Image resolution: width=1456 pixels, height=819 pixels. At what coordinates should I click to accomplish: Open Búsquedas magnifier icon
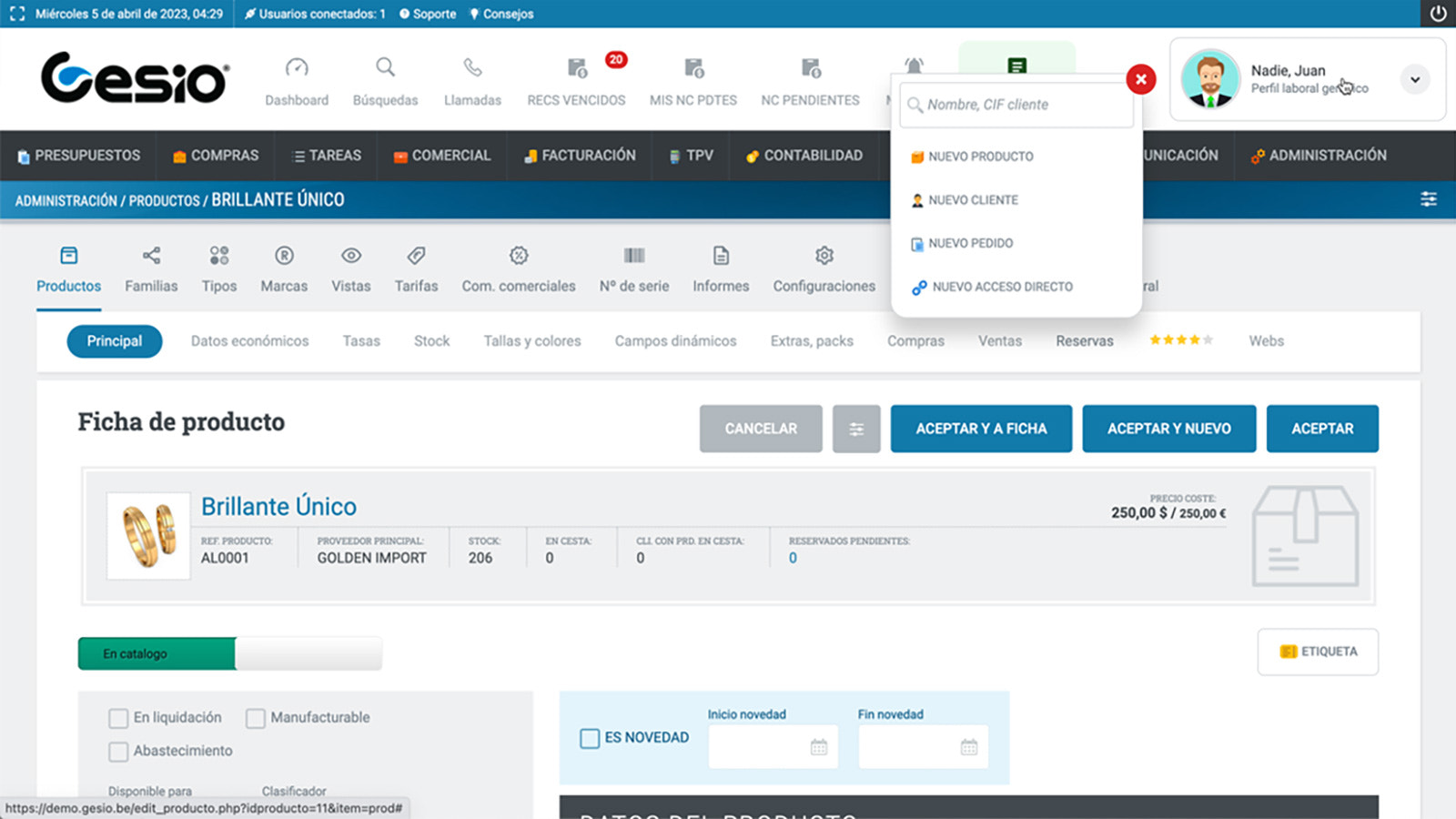[x=386, y=67]
